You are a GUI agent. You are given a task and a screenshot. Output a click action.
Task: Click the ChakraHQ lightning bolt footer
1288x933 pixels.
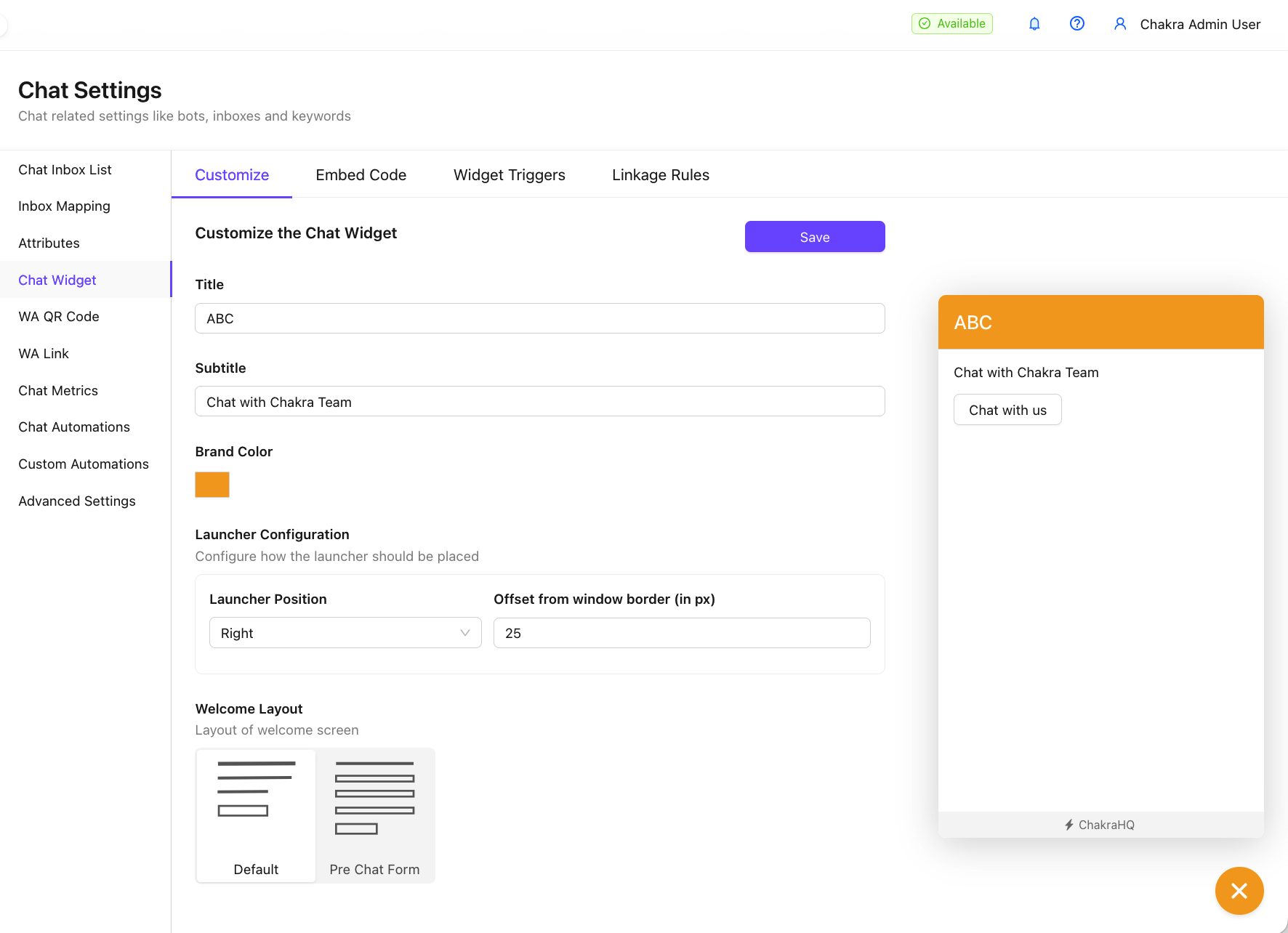pos(1100,825)
